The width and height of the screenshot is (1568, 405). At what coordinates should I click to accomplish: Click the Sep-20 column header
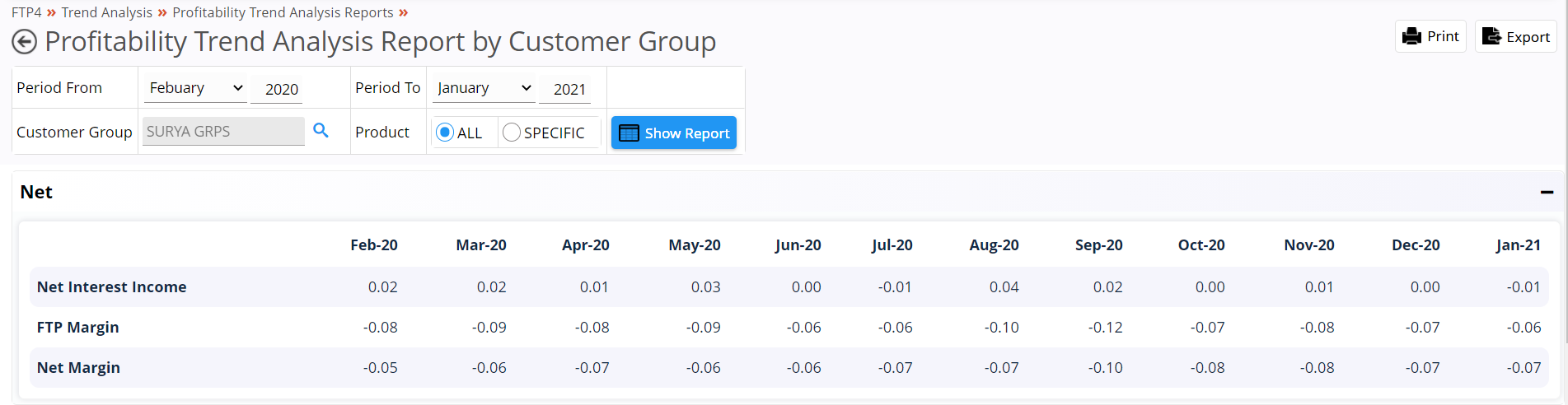1098,245
